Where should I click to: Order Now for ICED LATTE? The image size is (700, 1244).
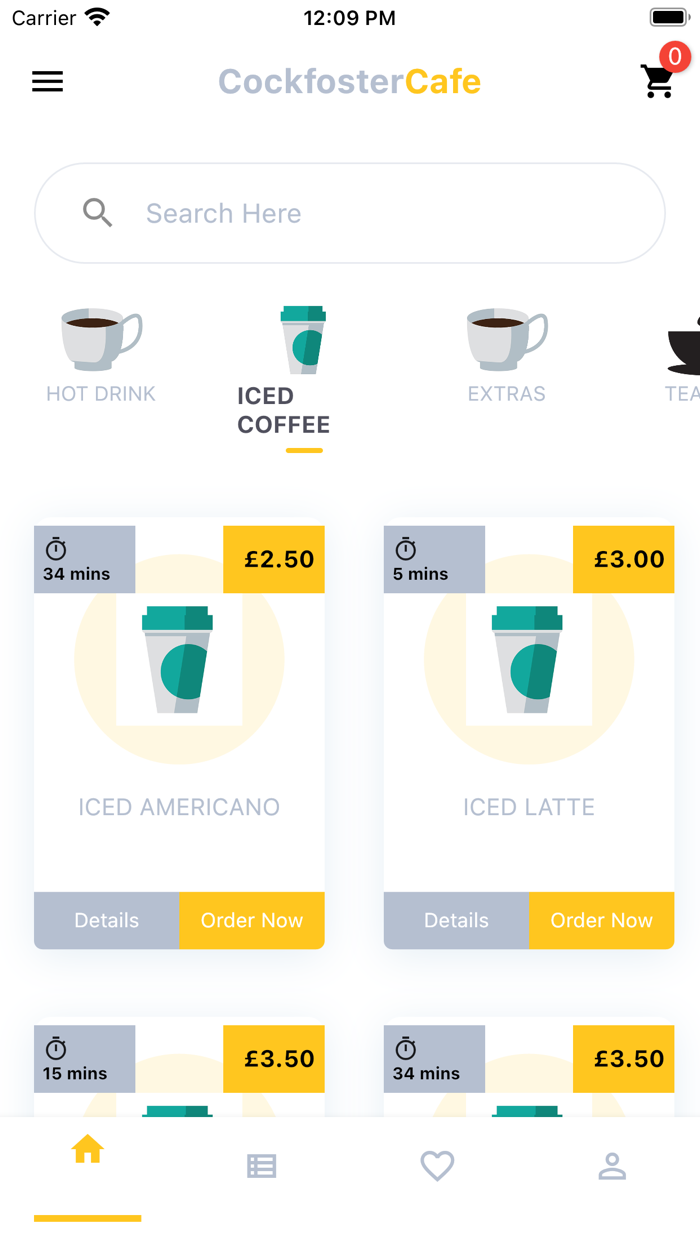pos(601,920)
